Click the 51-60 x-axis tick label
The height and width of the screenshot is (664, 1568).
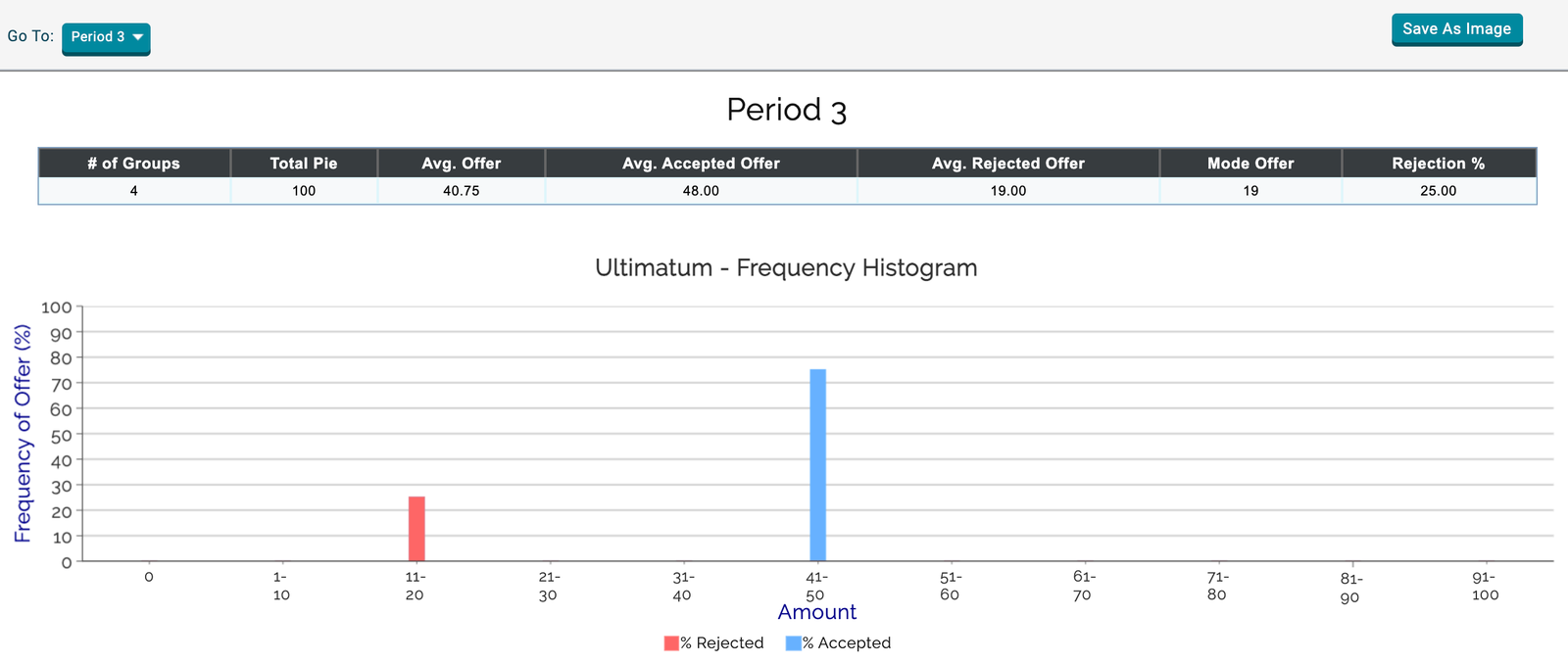[950, 586]
